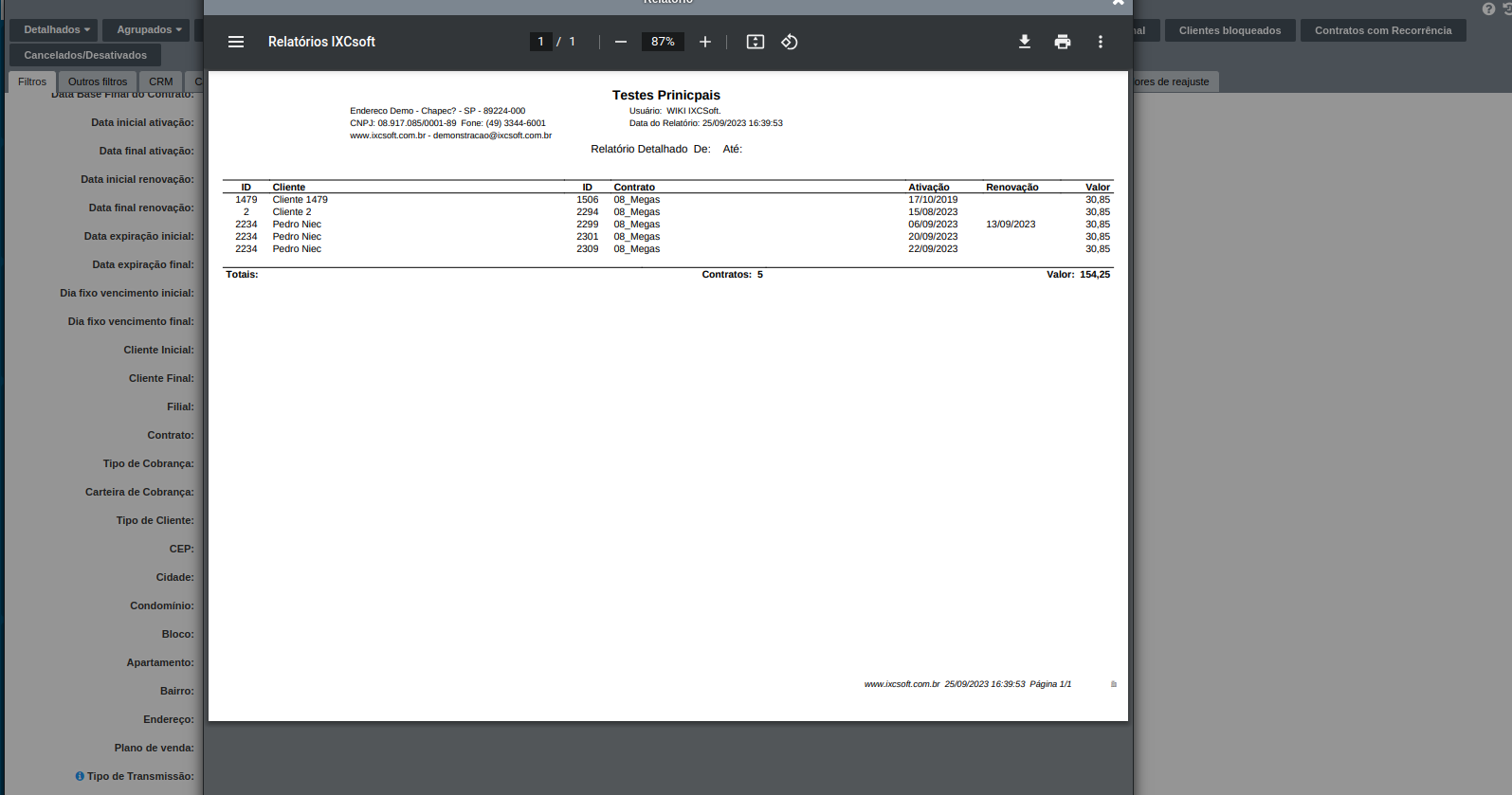This screenshot has height=795, width=1512.
Task: Click the Ativação column header
Action: coord(929,188)
